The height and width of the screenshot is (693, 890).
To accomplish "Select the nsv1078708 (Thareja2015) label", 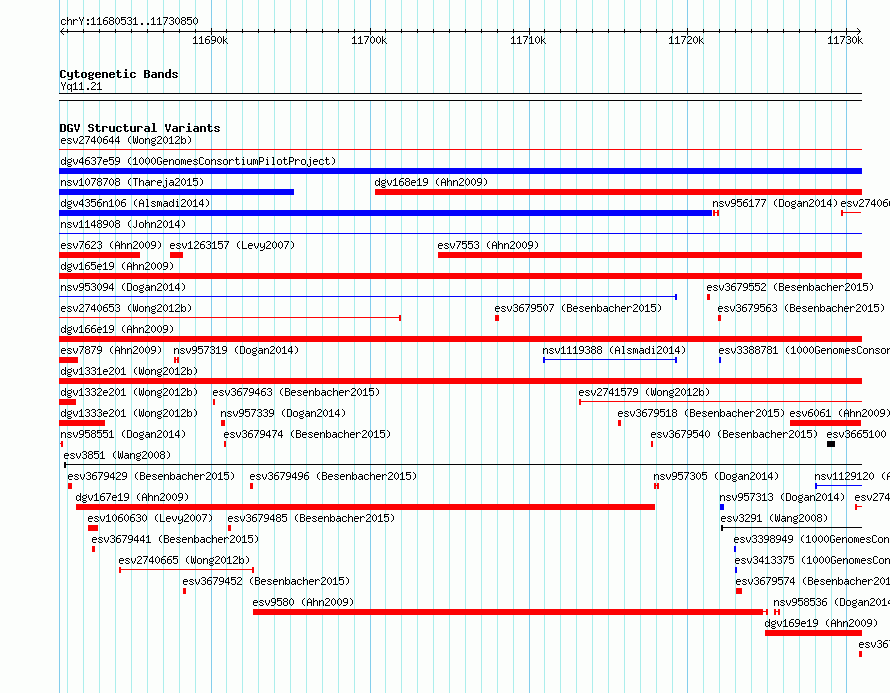I will click(x=132, y=182).
